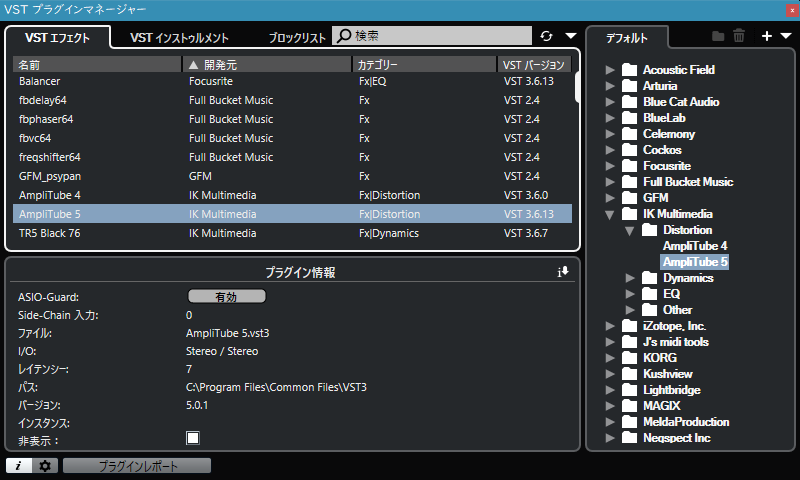800x480 pixels.
Task: Click the Neqspect Inc folder icon
Action: tap(630, 438)
